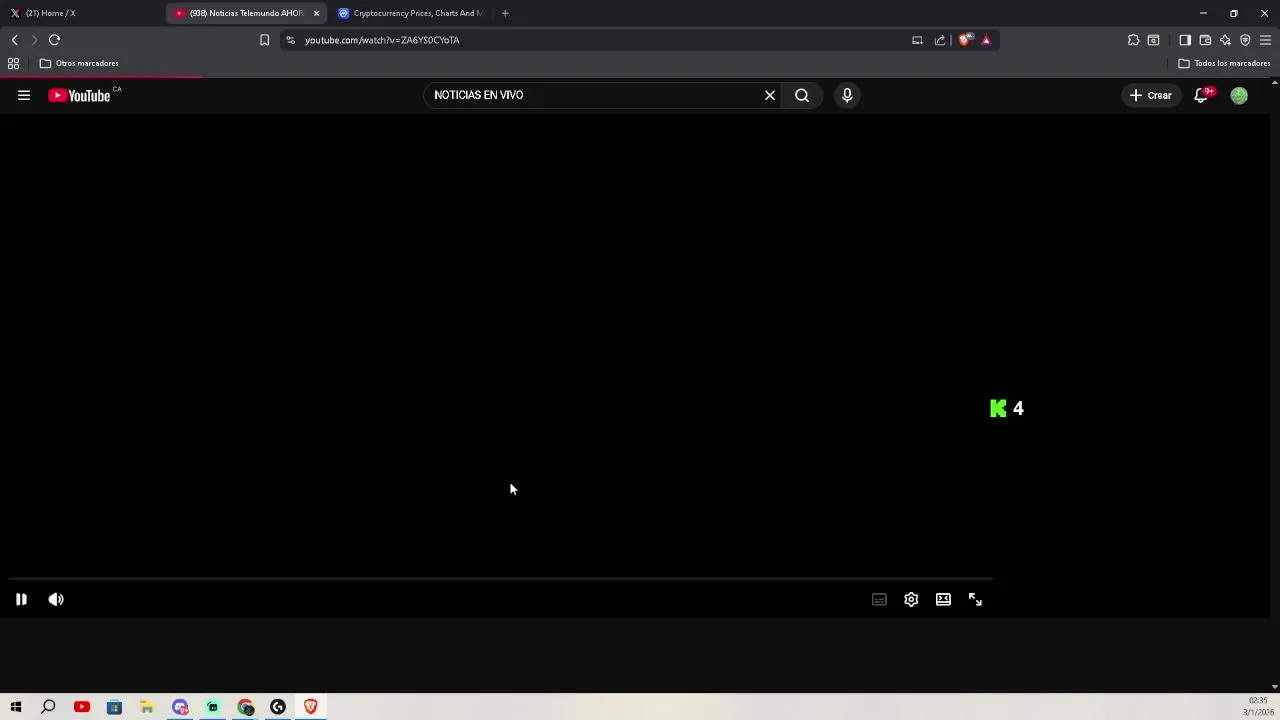
Task: Open the Logitech G app in taskbar
Action: coord(278,707)
